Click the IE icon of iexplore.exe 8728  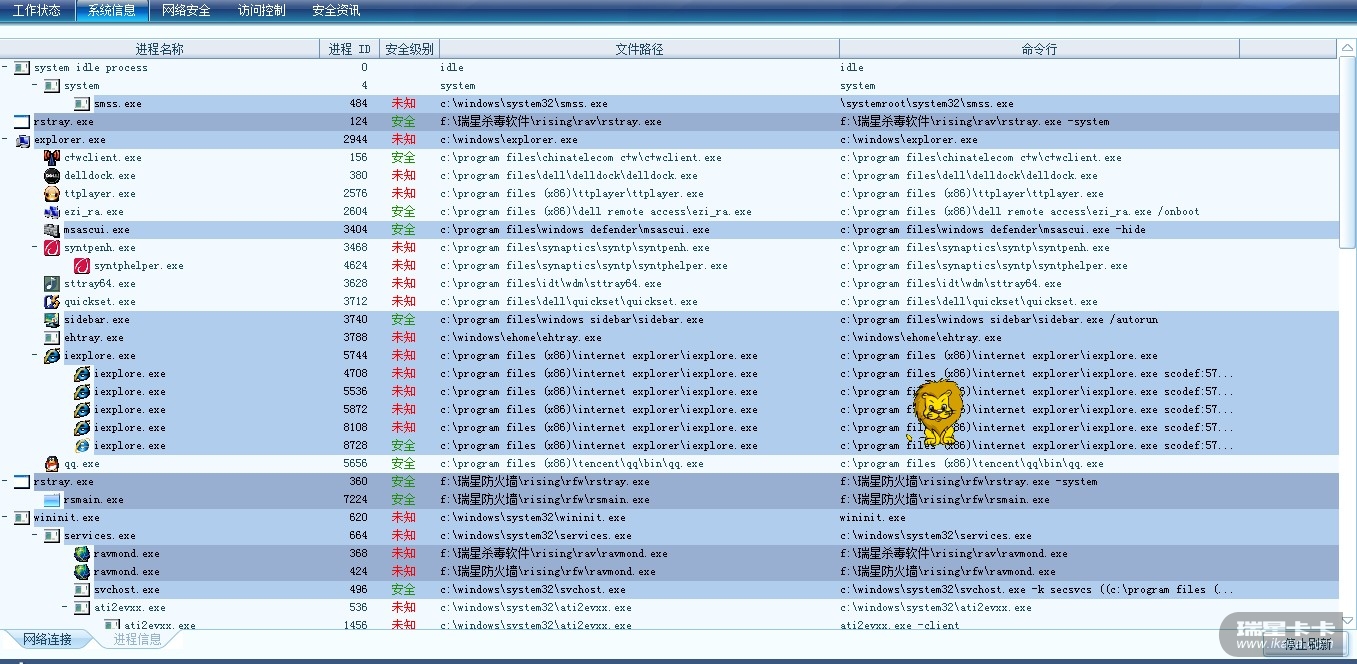pos(82,446)
